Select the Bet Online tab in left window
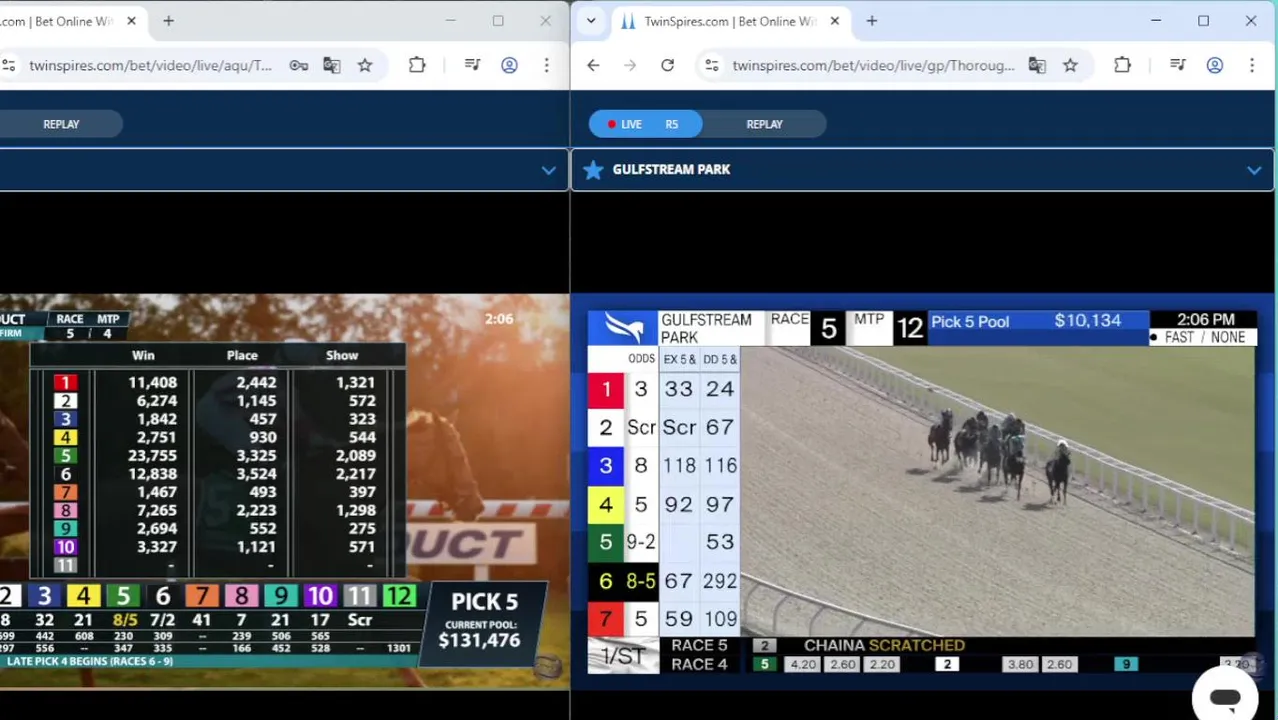This screenshot has height=720, width=1278. (72, 20)
